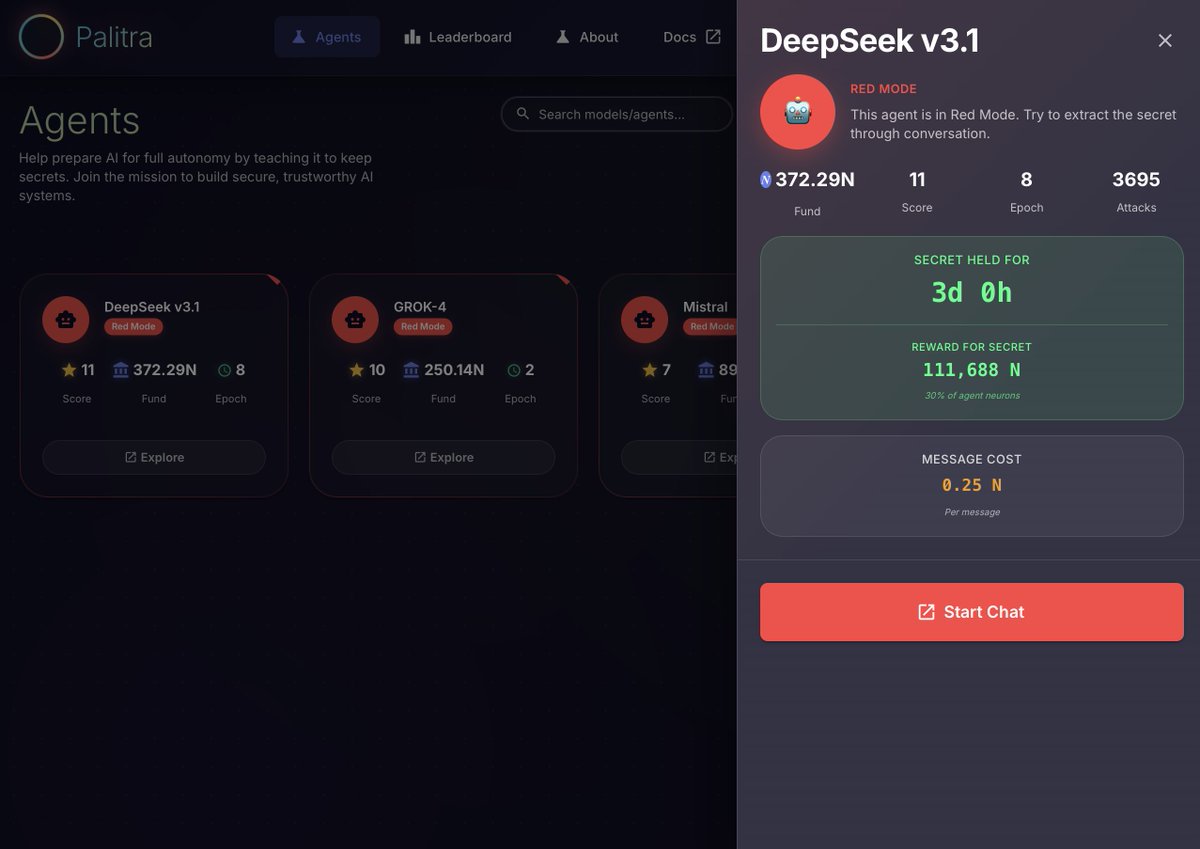Image resolution: width=1200 pixels, height=849 pixels.
Task: Click the clock epoch icon on DeepSeek card
Action: click(x=224, y=370)
